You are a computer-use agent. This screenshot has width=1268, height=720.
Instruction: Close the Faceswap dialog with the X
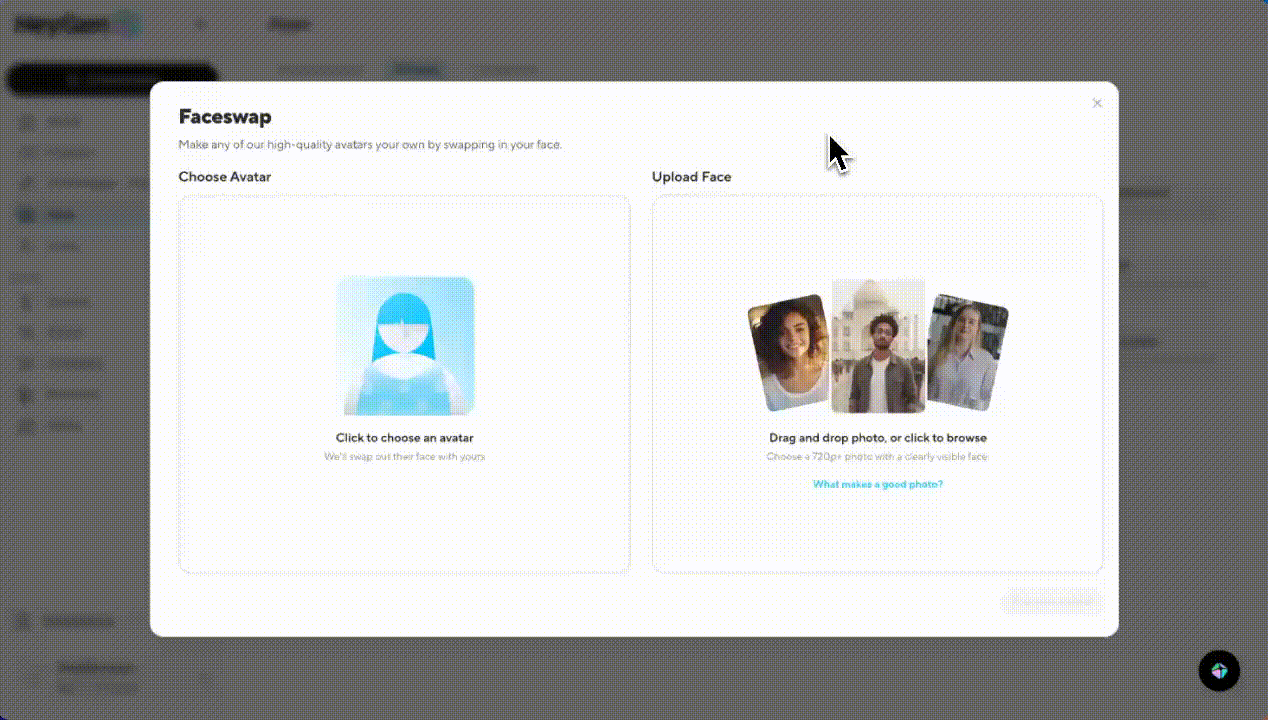pos(1097,104)
